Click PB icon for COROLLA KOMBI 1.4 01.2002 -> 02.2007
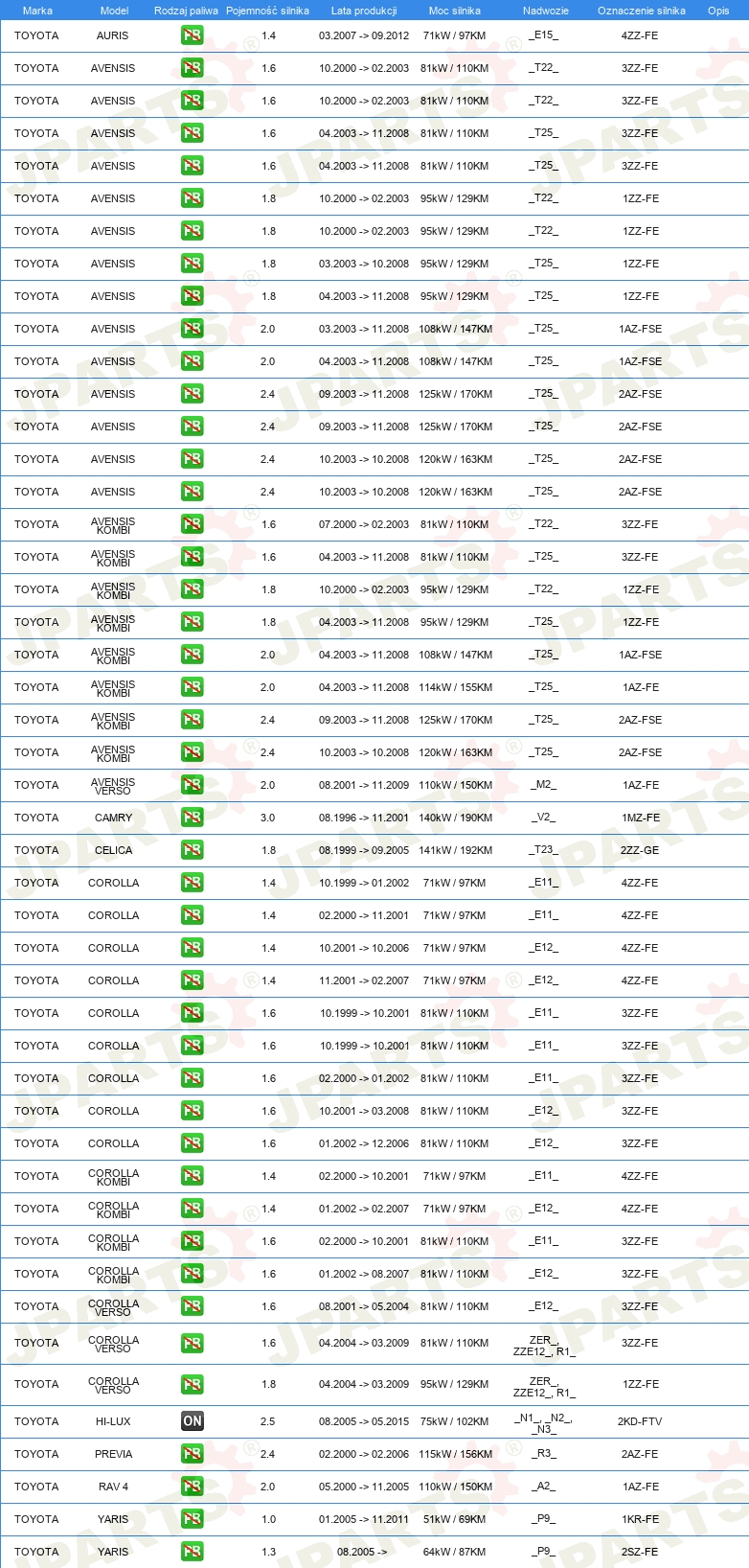The height and width of the screenshot is (1568, 749). click(193, 1209)
